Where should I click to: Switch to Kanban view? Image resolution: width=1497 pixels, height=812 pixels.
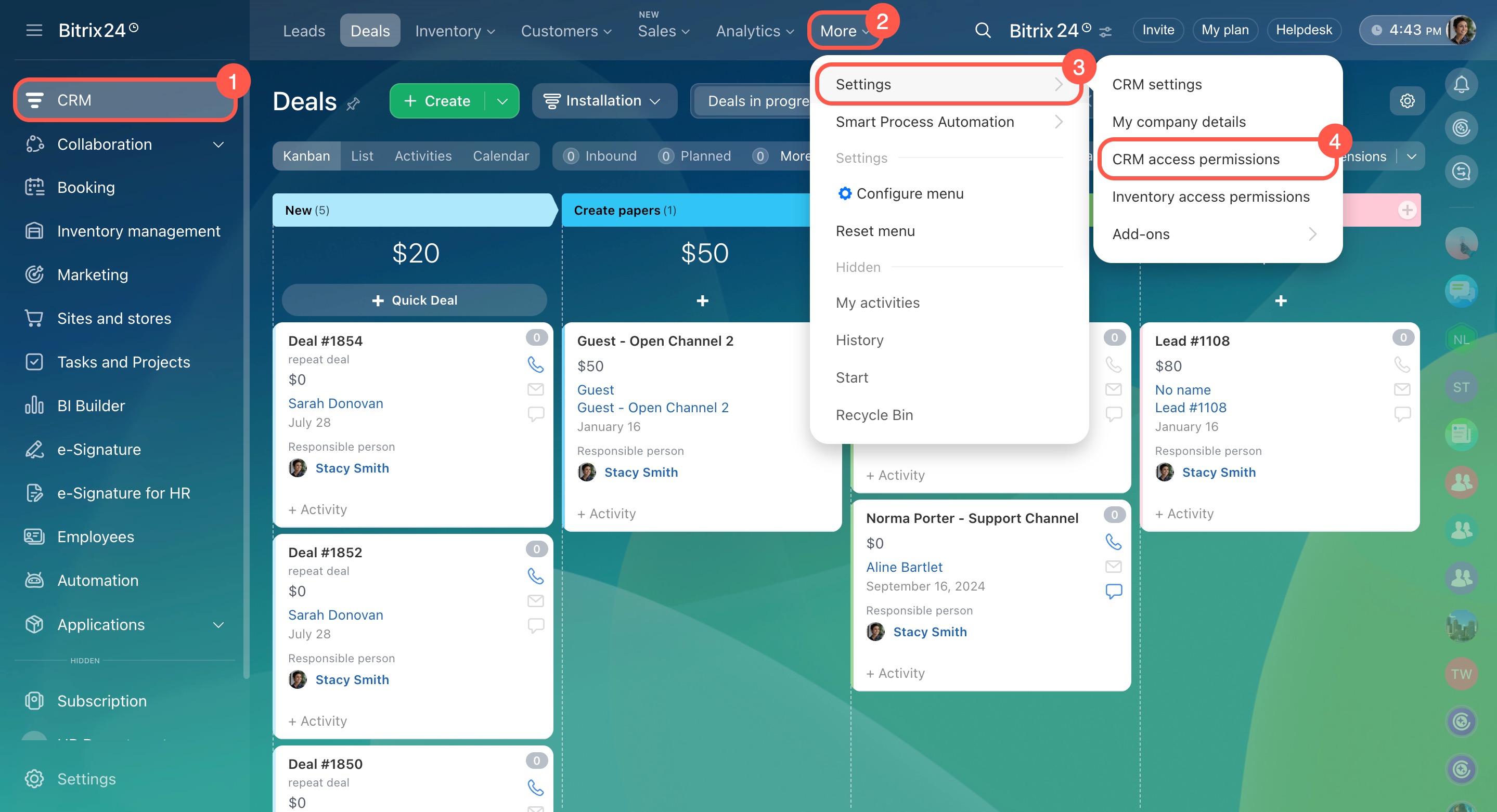(x=306, y=156)
